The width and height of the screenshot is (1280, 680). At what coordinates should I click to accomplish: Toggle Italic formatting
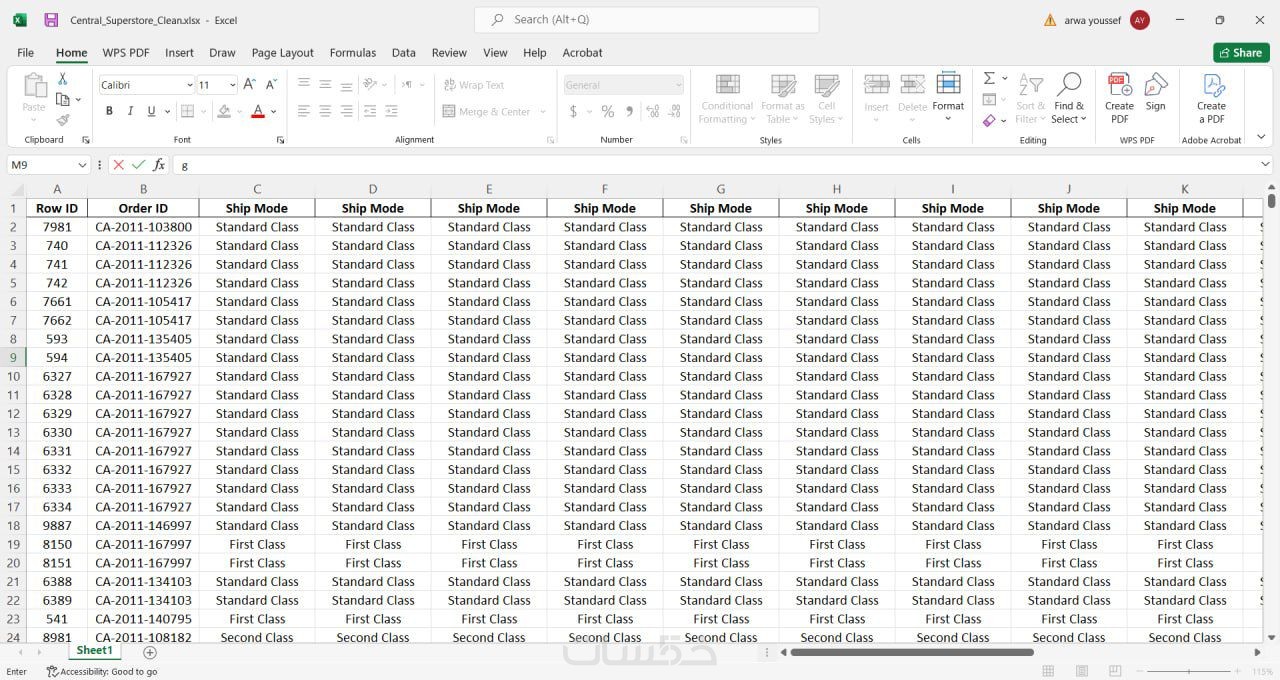130,112
